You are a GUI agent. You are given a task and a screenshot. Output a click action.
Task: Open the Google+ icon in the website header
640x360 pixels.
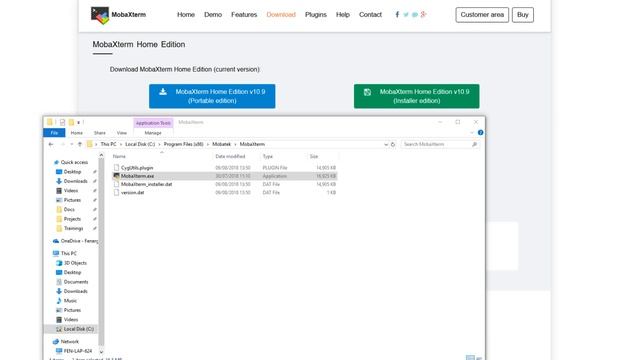click(424, 14)
